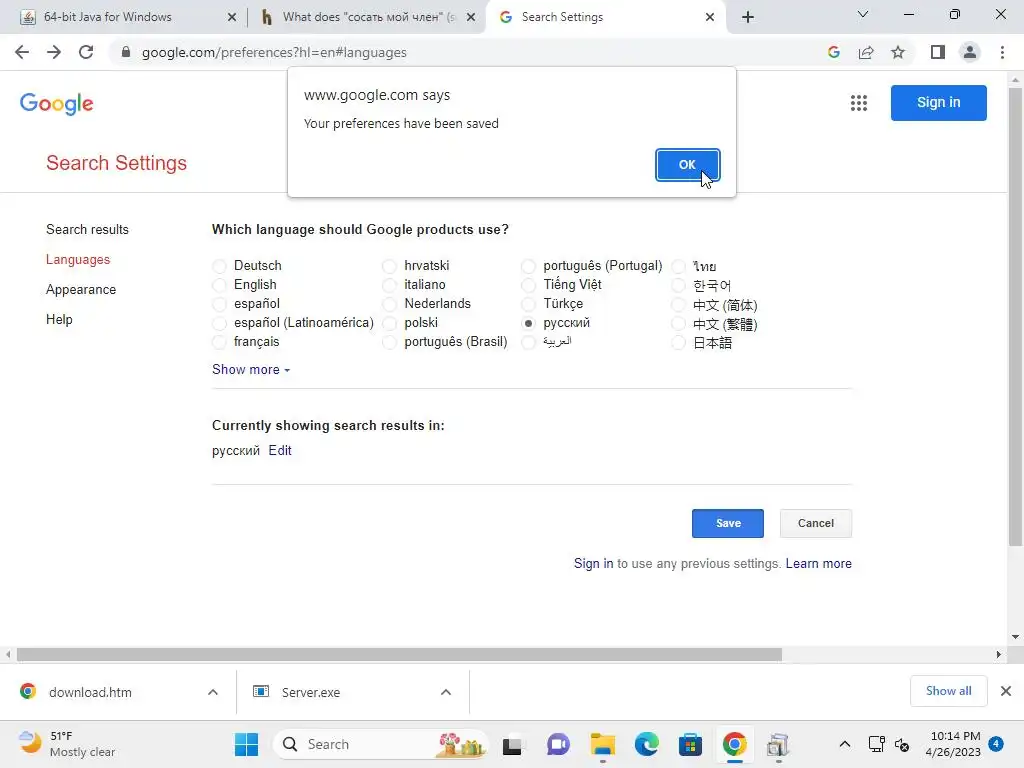Go back to the previous page

(x=22, y=52)
